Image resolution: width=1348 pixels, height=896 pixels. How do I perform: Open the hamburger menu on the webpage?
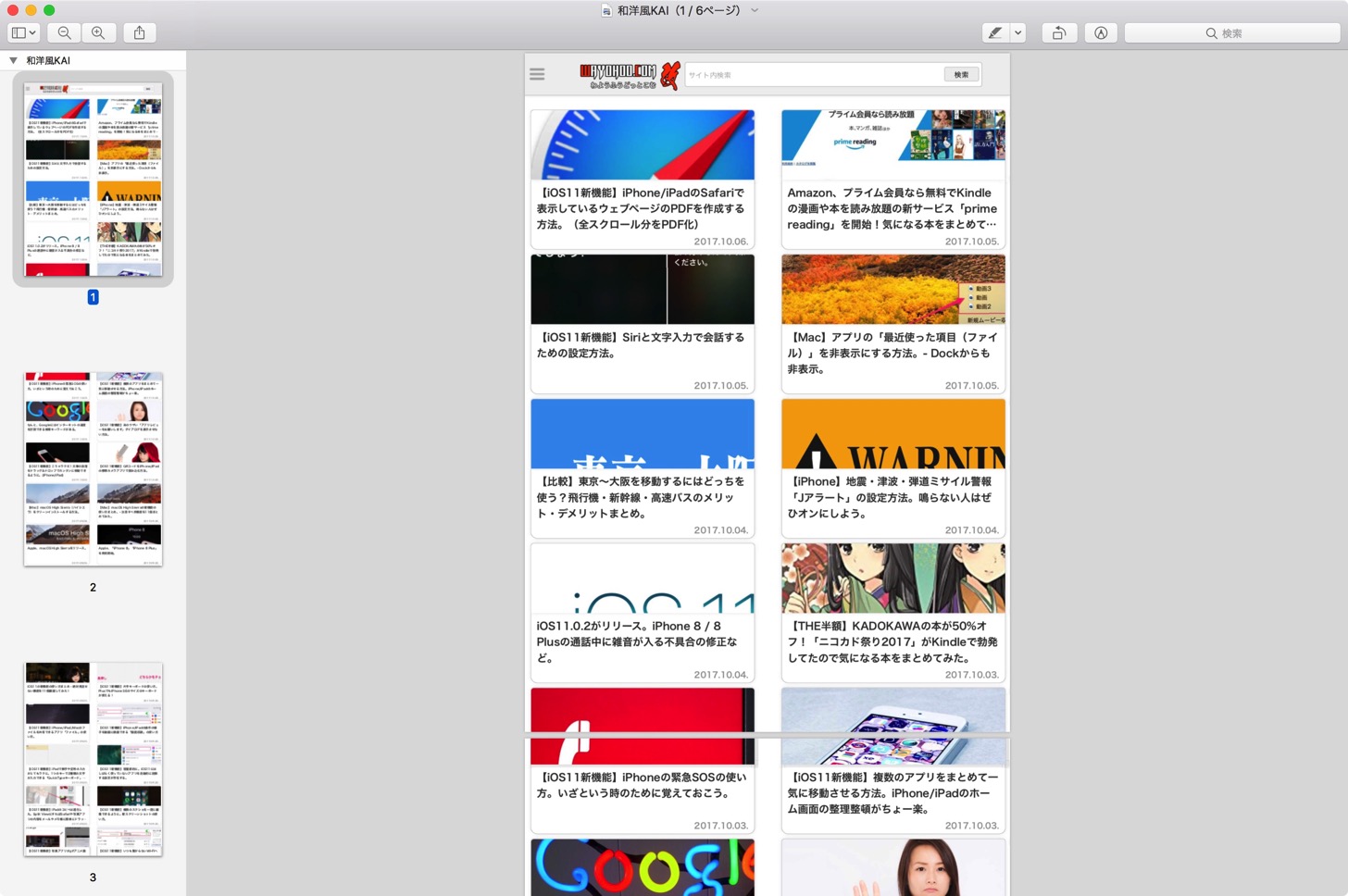pyautogui.click(x=537, y=74)
